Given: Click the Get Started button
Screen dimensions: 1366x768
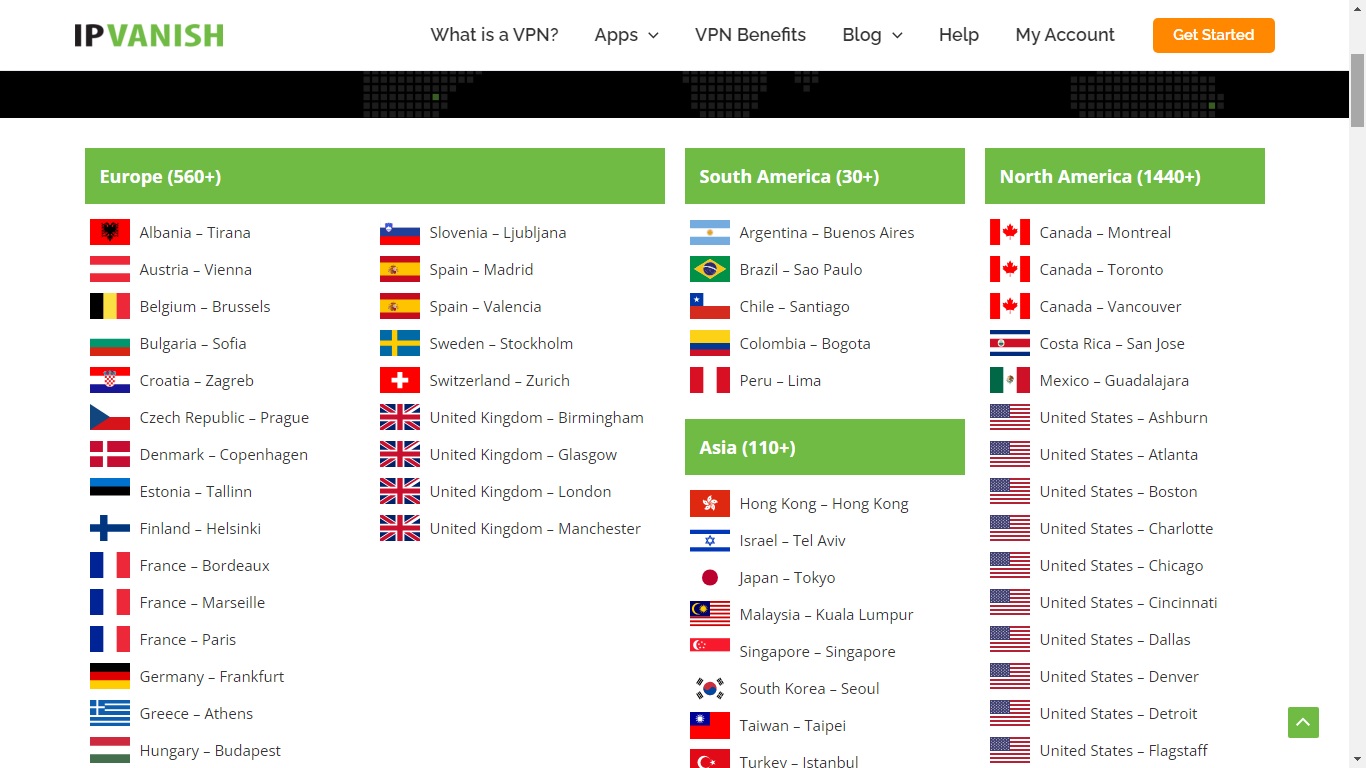Looking at the screenshot, I should pyautogui.click(x=1213, y=34).
